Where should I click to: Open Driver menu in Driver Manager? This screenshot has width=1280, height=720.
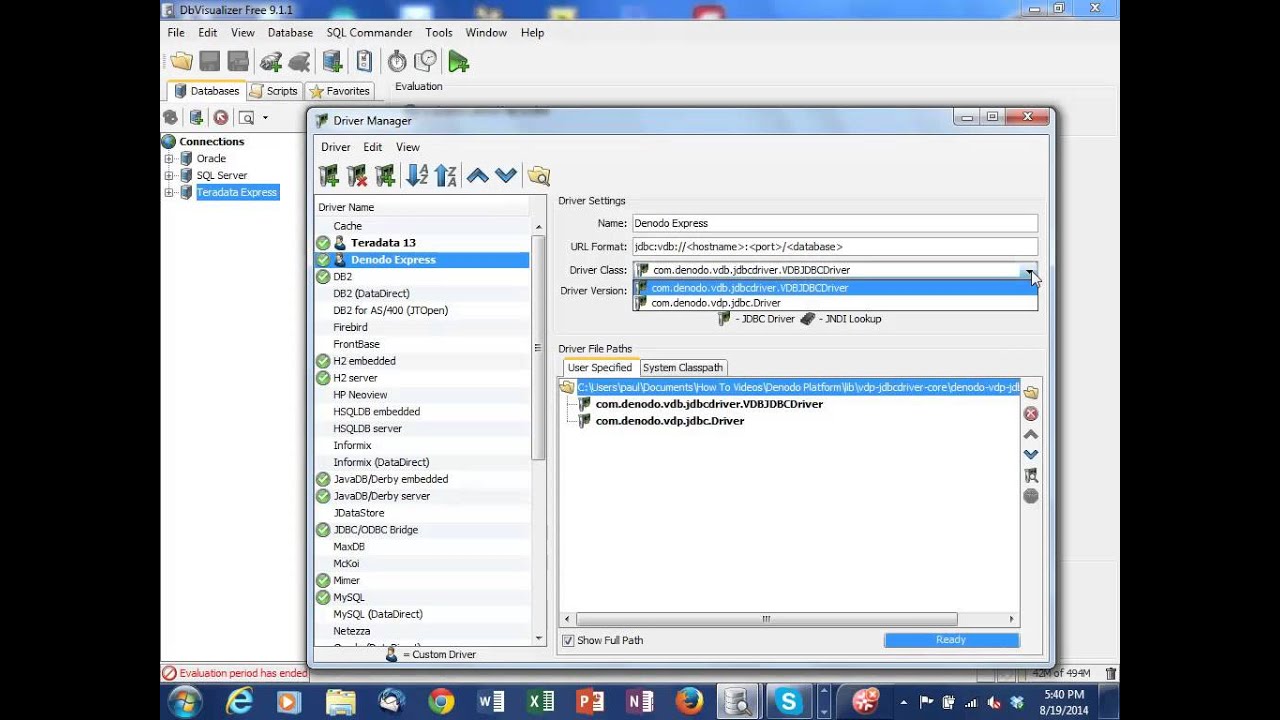click(335, 147)
